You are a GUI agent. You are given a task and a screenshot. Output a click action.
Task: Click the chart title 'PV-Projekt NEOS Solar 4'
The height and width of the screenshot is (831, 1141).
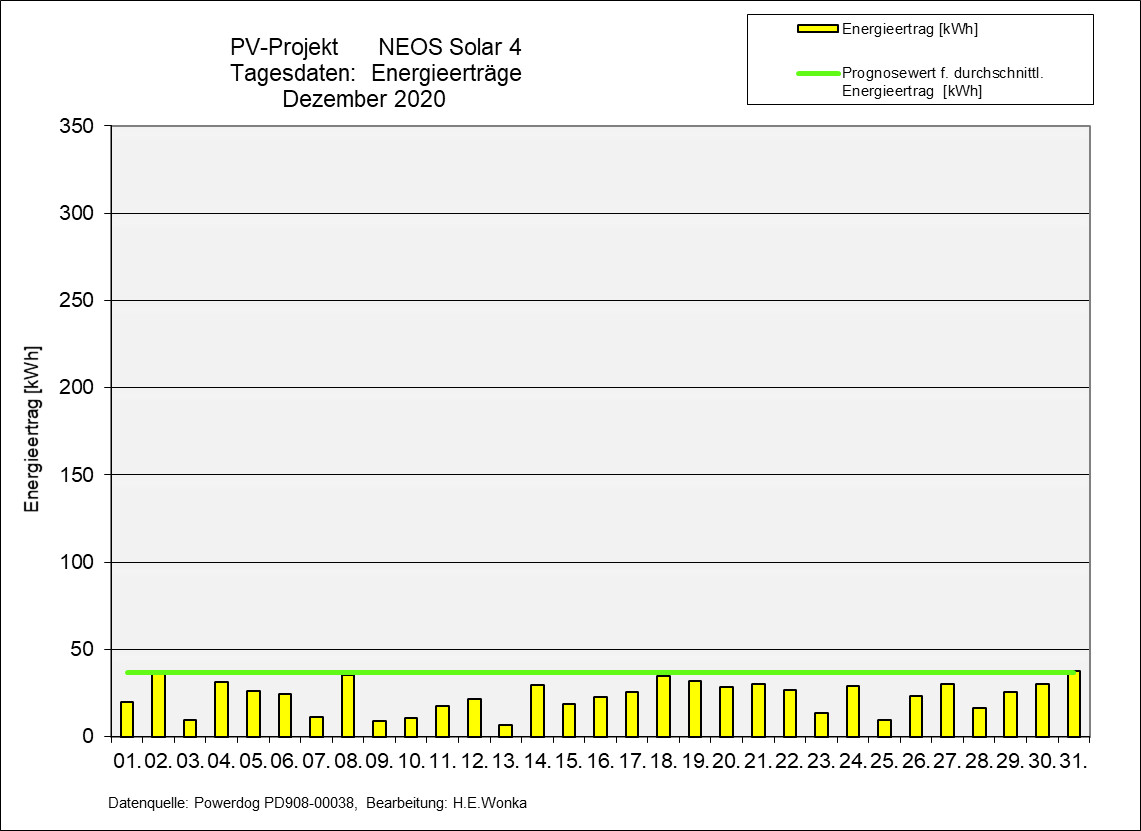tap(375, 47)
